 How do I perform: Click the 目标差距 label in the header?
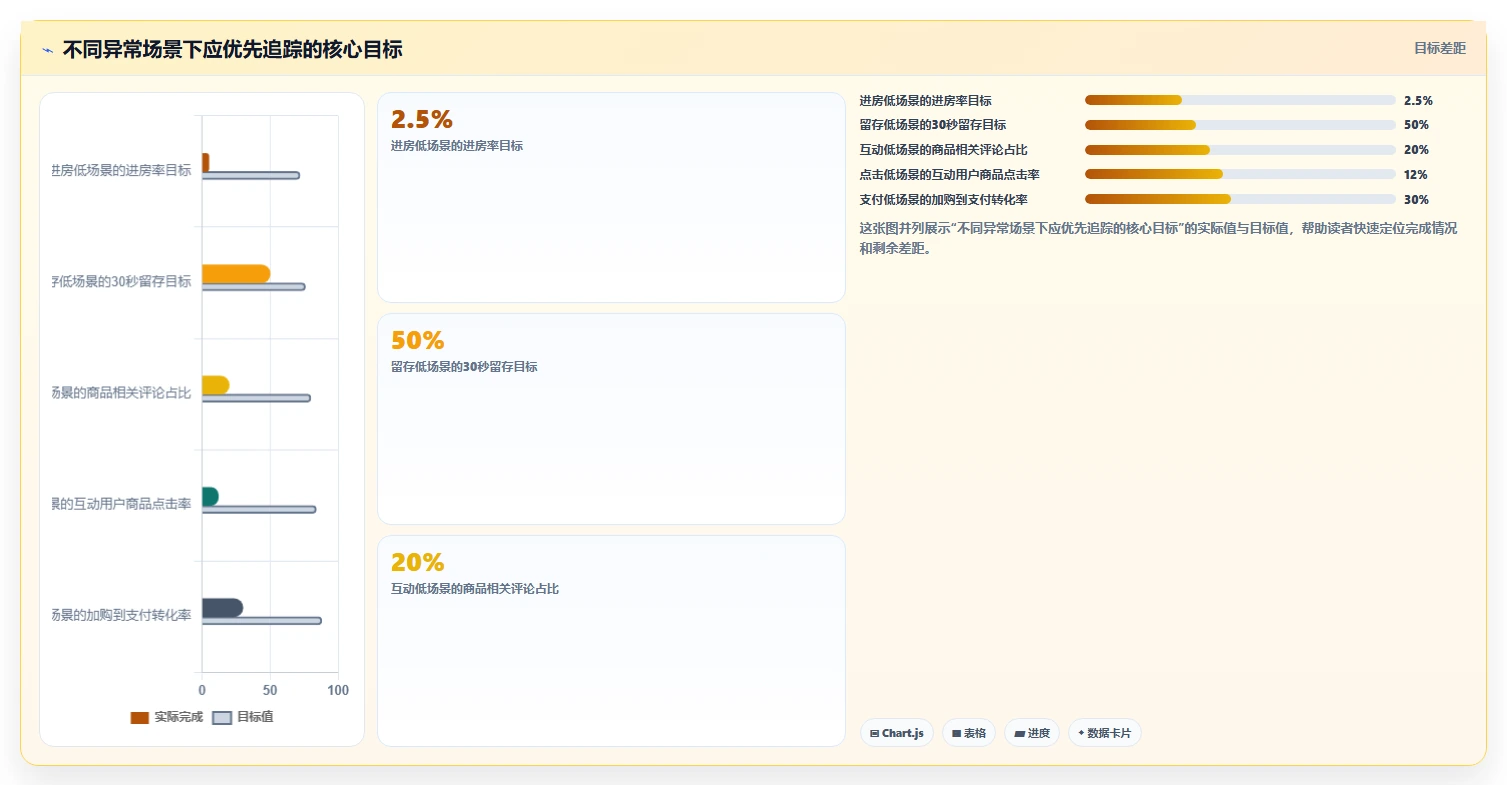1439,48
